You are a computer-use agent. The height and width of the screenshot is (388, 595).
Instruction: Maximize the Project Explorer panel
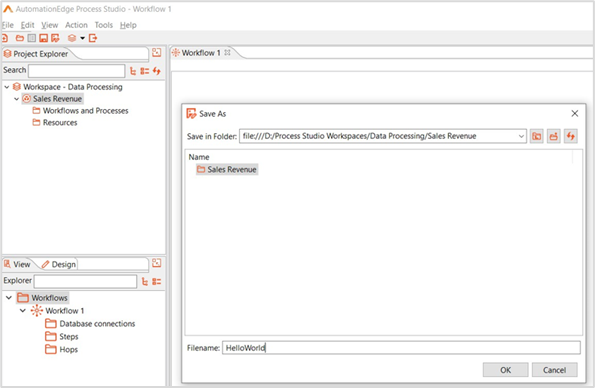point(156,53)
